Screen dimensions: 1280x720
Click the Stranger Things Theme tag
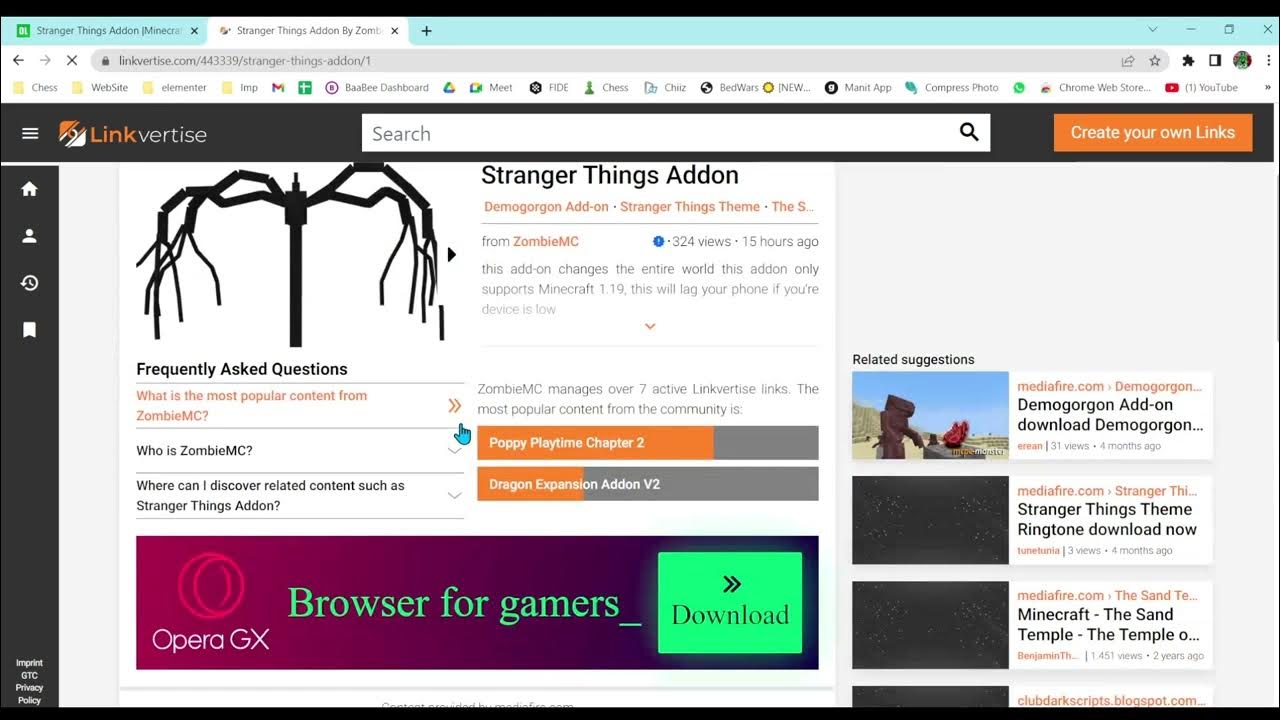(690, 206)
